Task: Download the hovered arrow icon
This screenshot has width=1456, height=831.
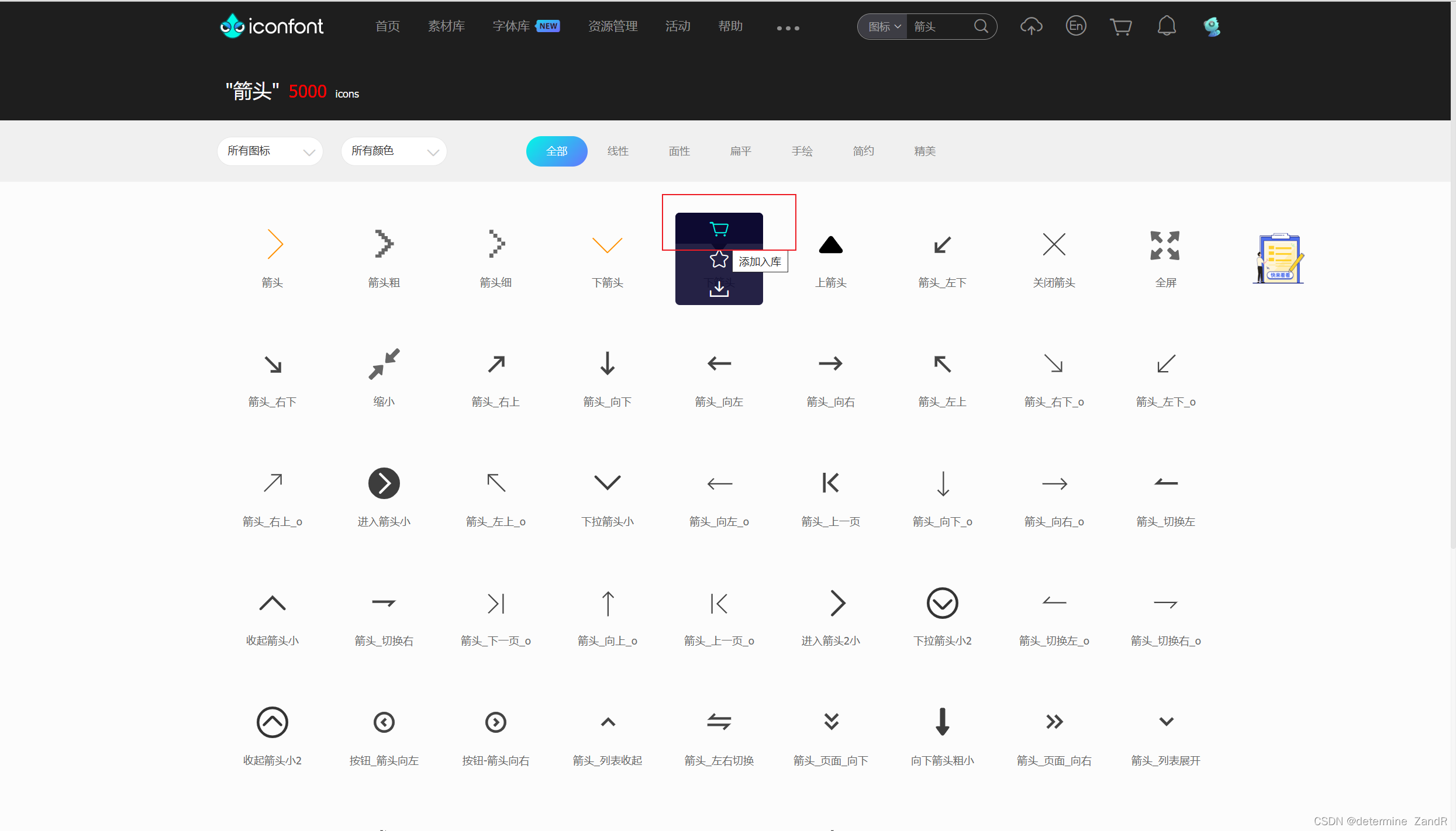Action: coord(719,289)
